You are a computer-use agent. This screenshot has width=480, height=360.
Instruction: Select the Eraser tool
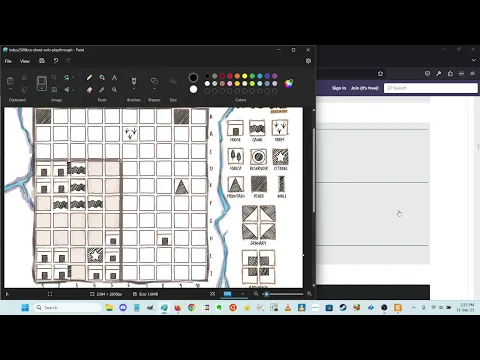[89, 89]
